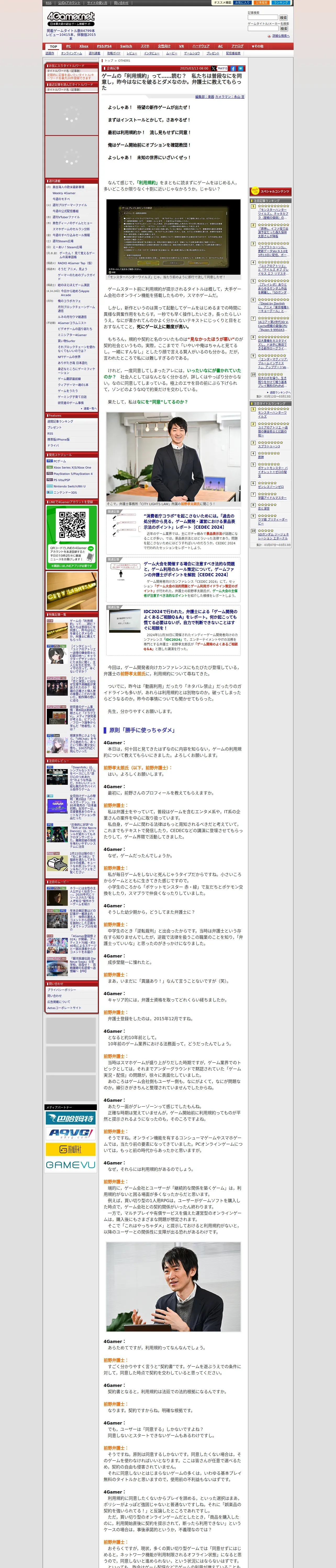Open PC icon in release schedule
Viewport: 336px width, 1568px height.
[x=49, y=461]
